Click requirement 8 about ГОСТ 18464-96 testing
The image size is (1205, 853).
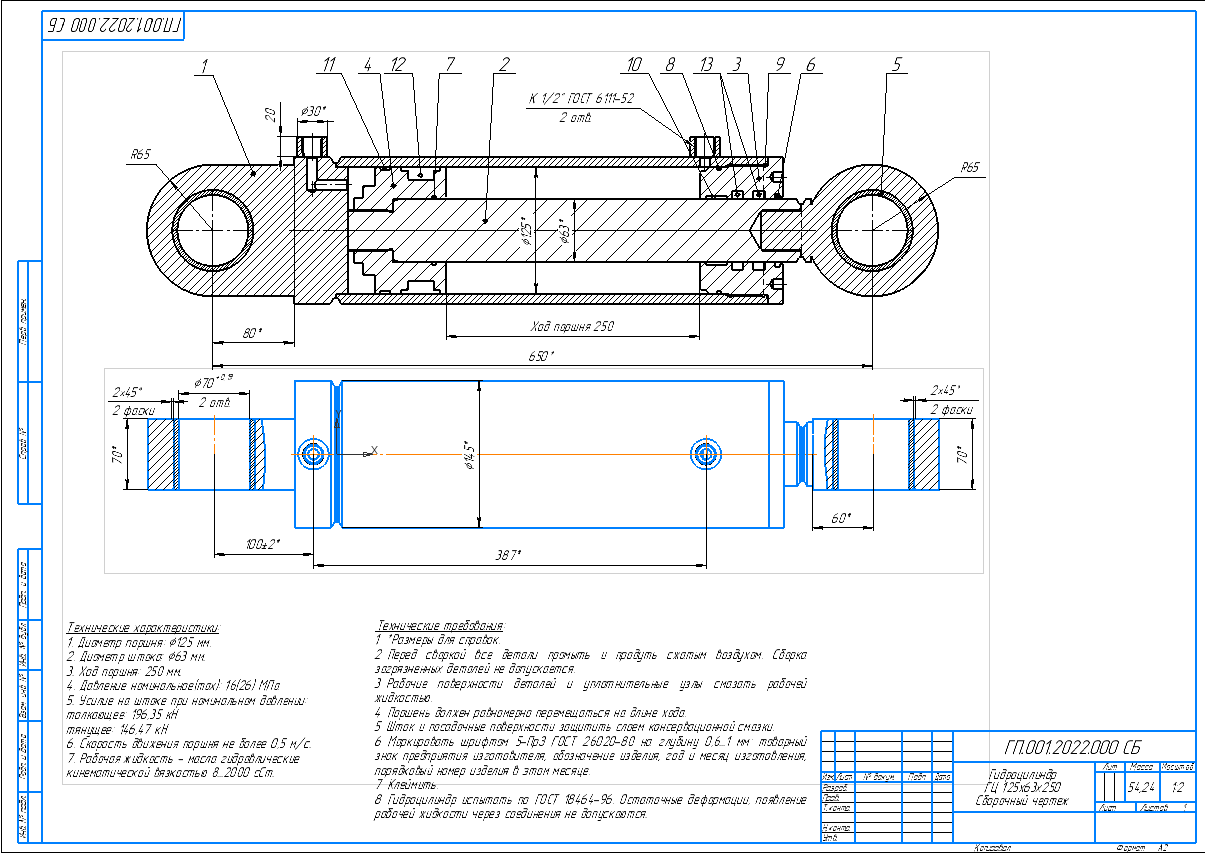click(x=590, y=807)
